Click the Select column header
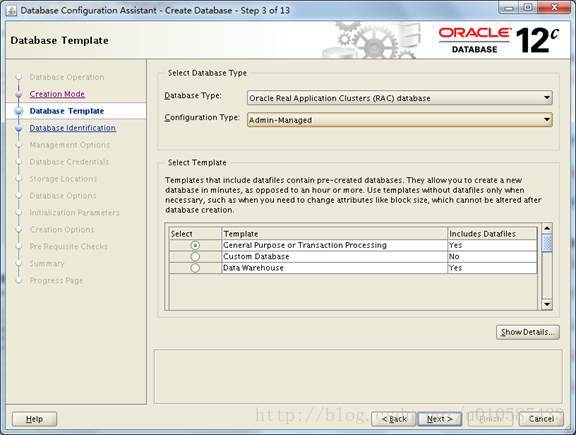576x435 pixels. pos(195,234)
